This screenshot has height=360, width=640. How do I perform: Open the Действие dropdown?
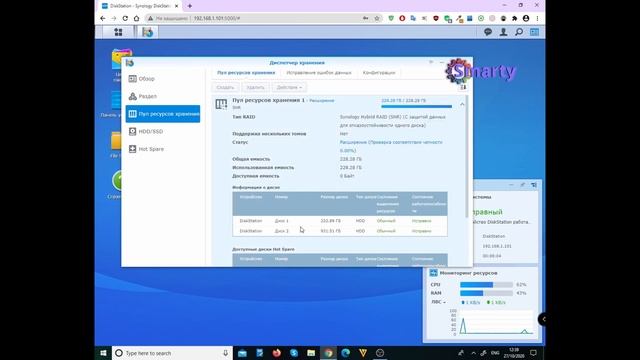(289, 87)
